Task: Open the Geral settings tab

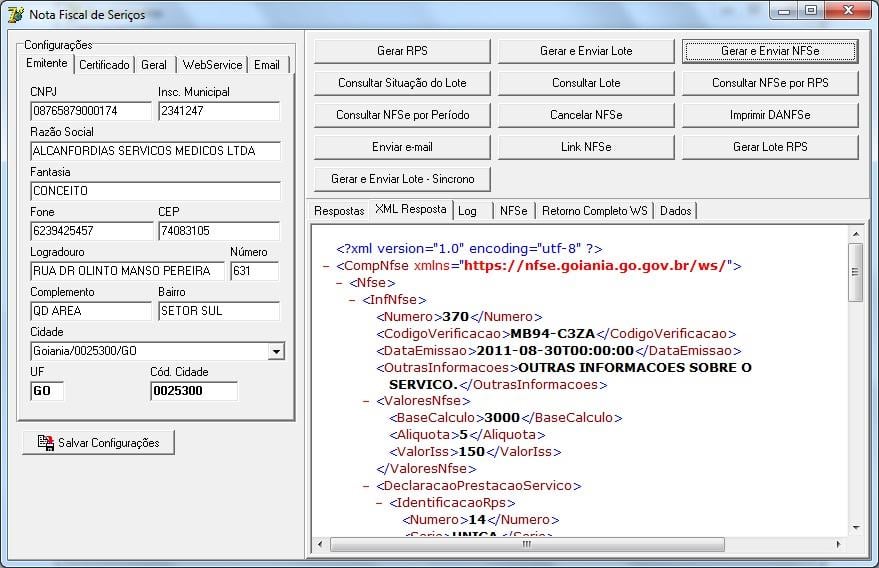Action: [x=154, y=64]
